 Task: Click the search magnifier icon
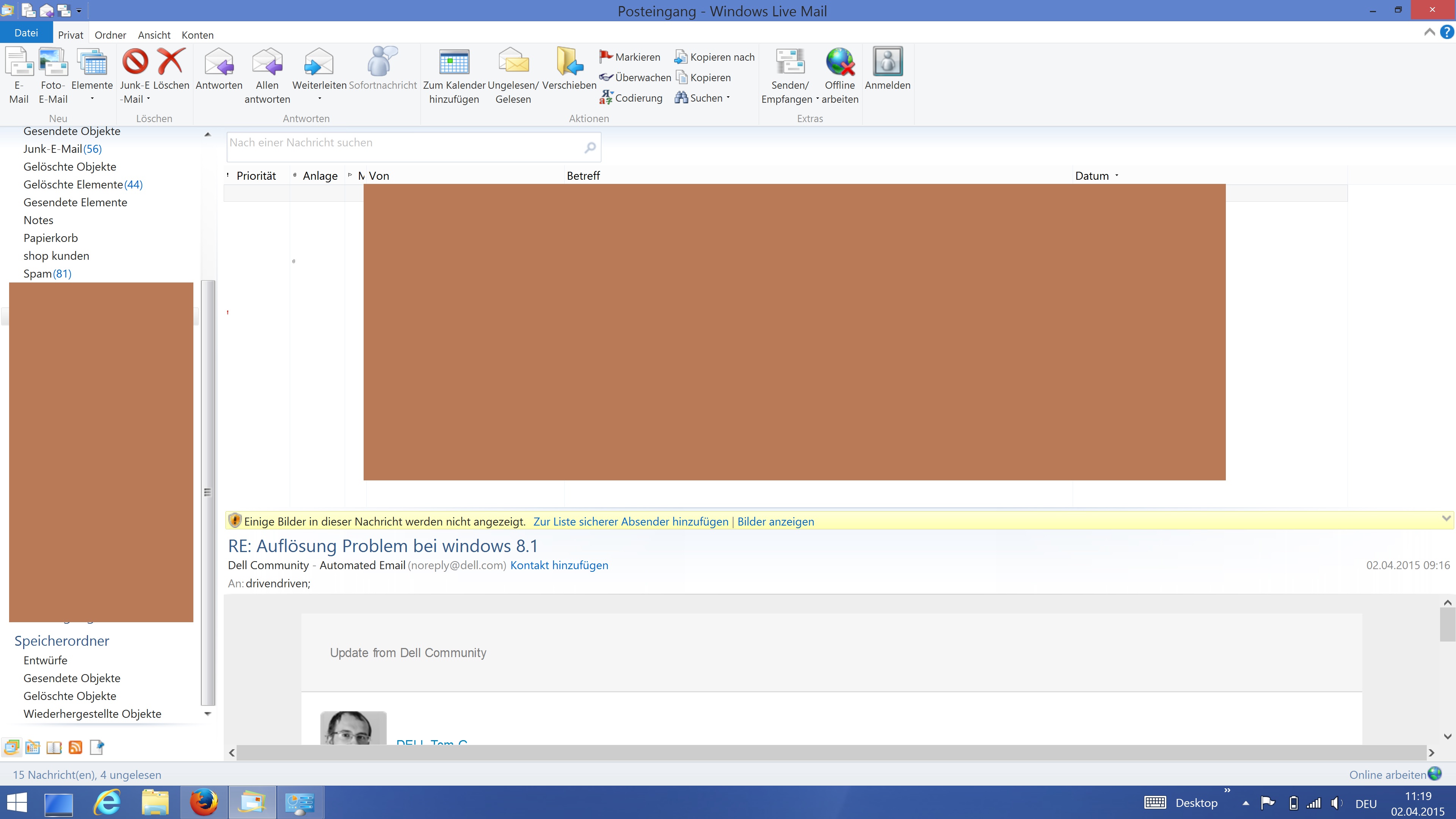590,147
